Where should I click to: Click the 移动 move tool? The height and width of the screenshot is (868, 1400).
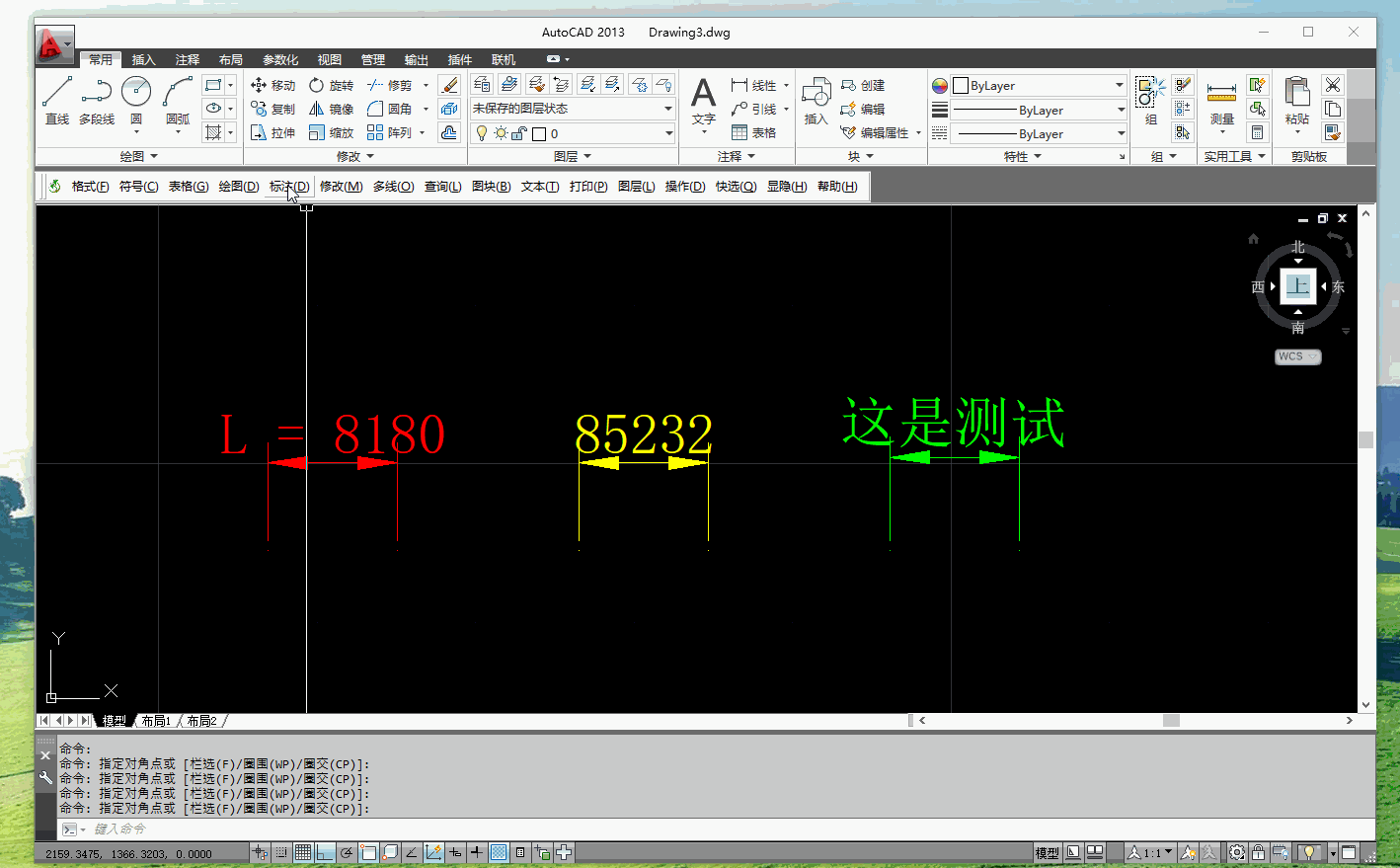click(x=273, y=85)
